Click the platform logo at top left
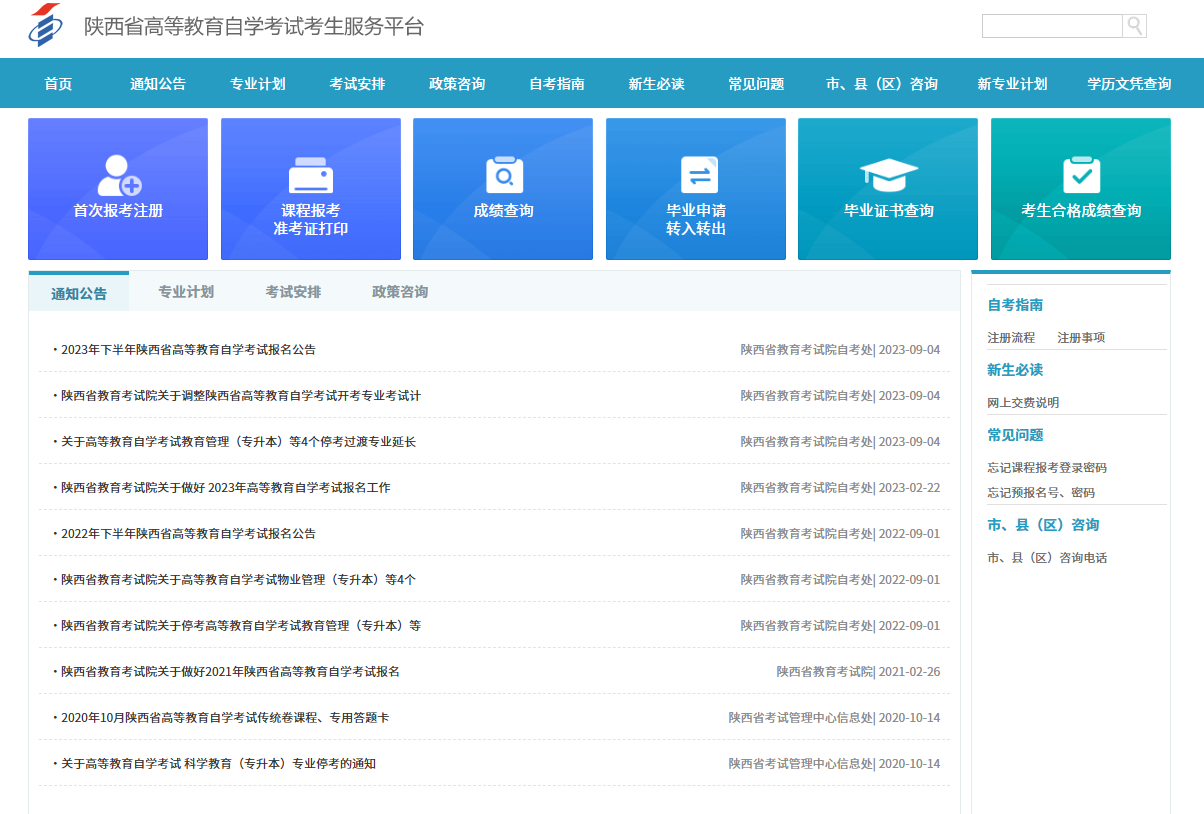This screenshot has height=814, width=1204. pyautogui.click(x=45, y=26)
